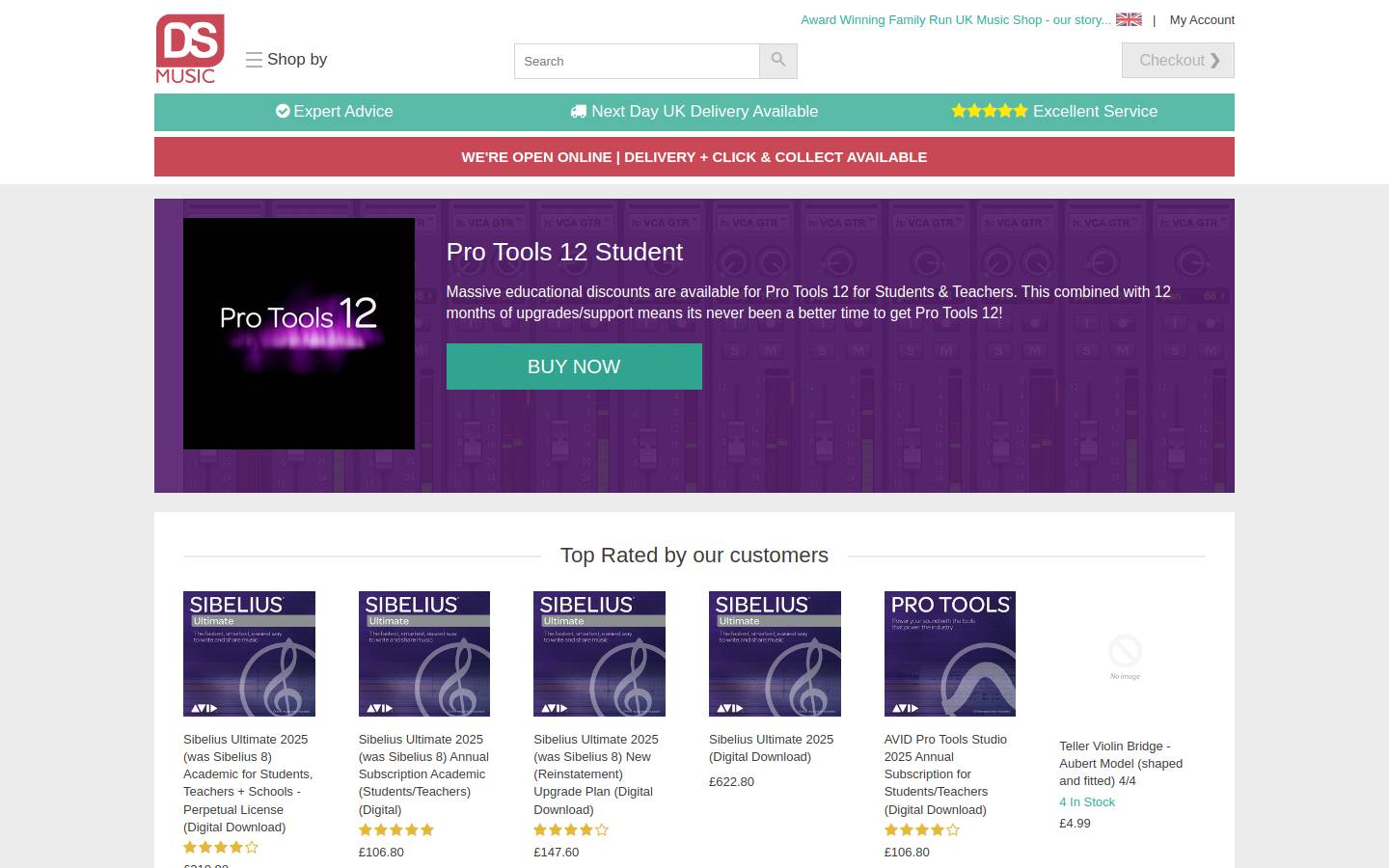Focus the Search input field
1389x868 pixels.
pyautogui.click(x=637, y=61)
